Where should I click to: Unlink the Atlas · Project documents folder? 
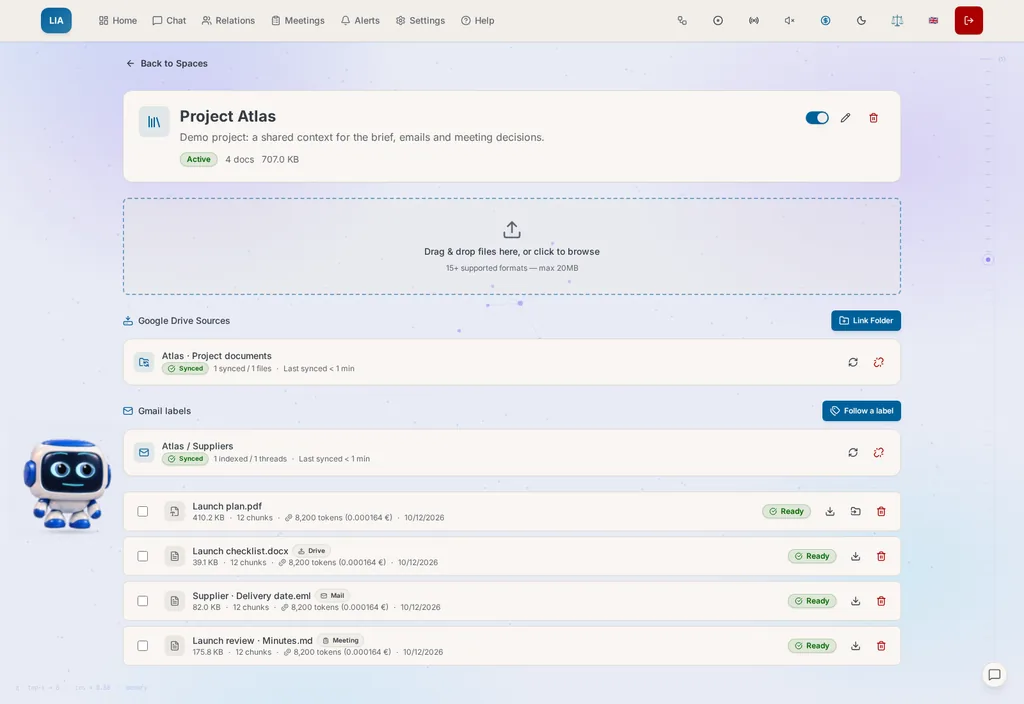tap(878, 362)
